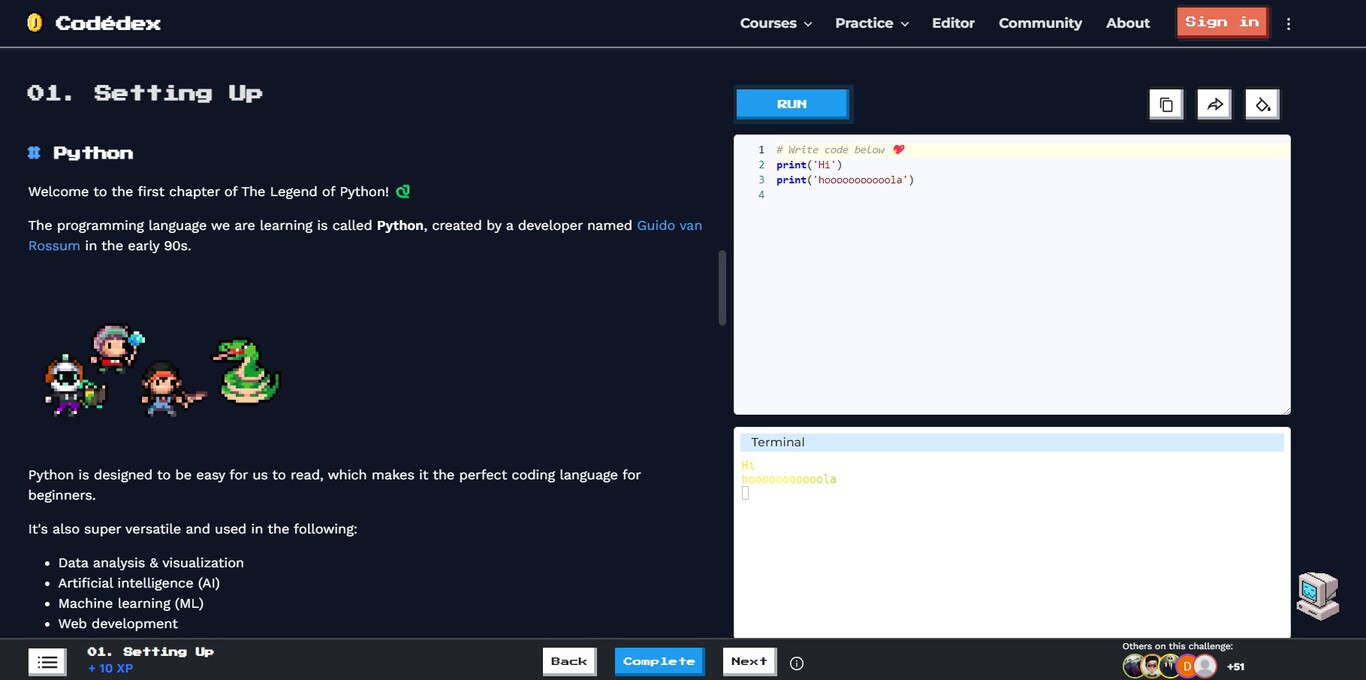Open the Guido van Rossum link
This screenshot has width=1366, height=680.
coord(669,226)
